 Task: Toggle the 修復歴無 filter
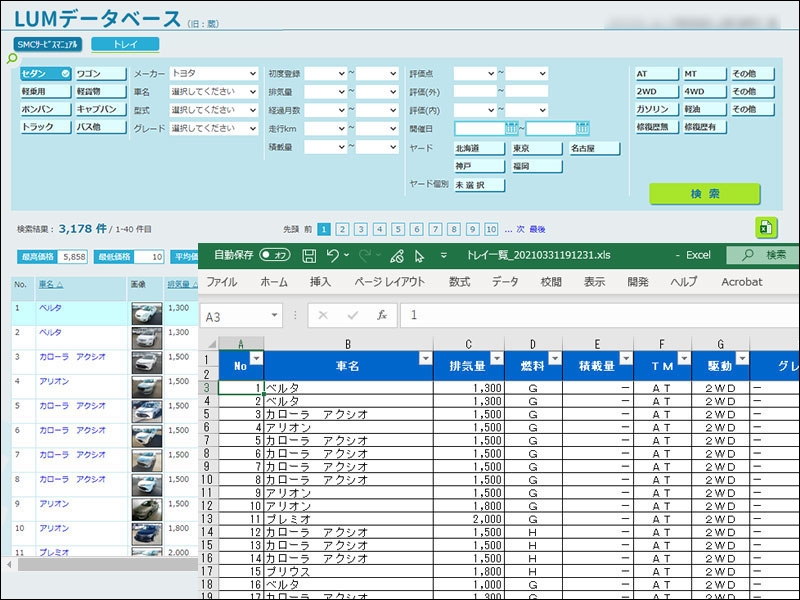point(657,127)
